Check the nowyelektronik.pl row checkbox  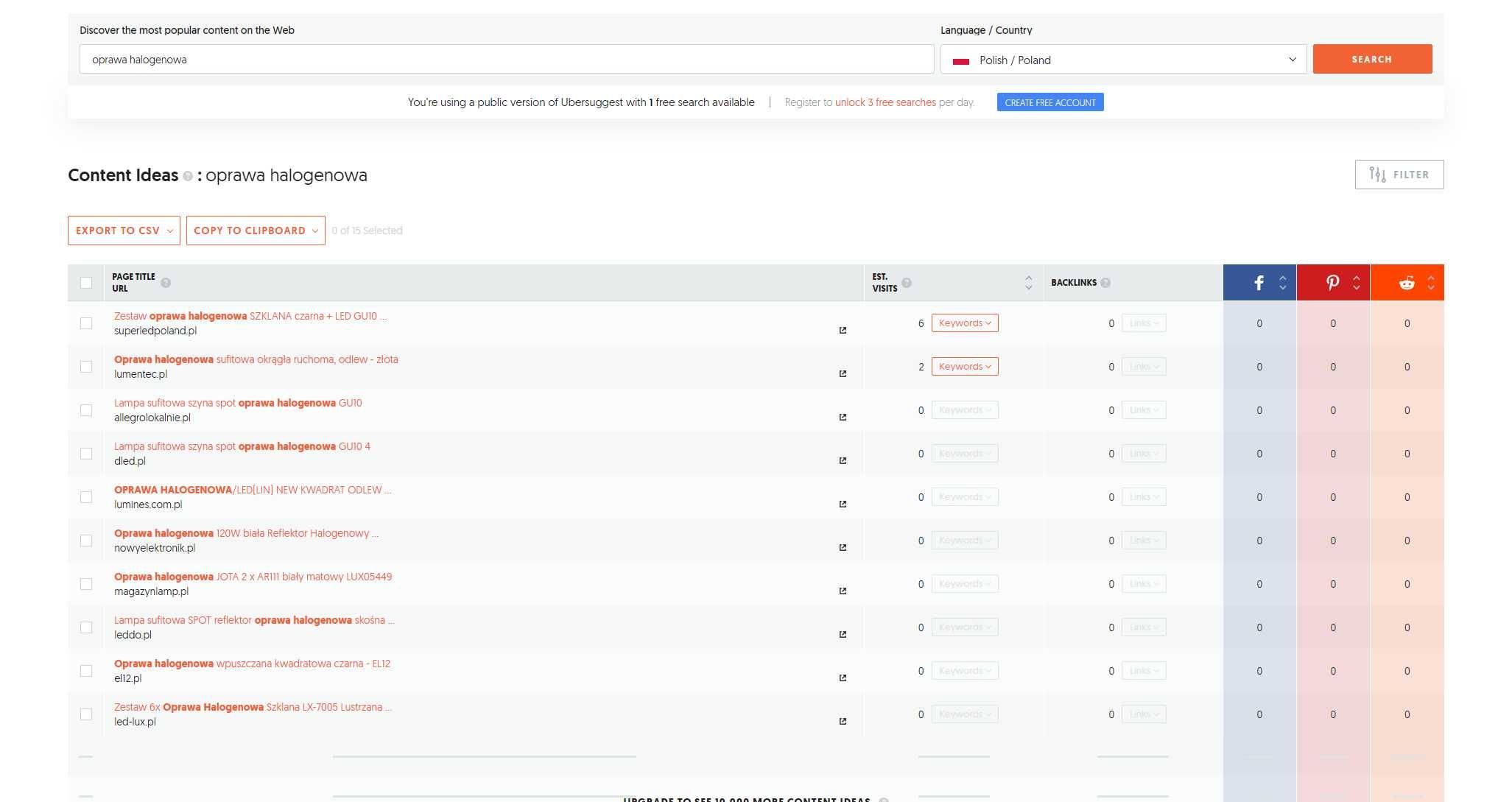click(86, 541)
